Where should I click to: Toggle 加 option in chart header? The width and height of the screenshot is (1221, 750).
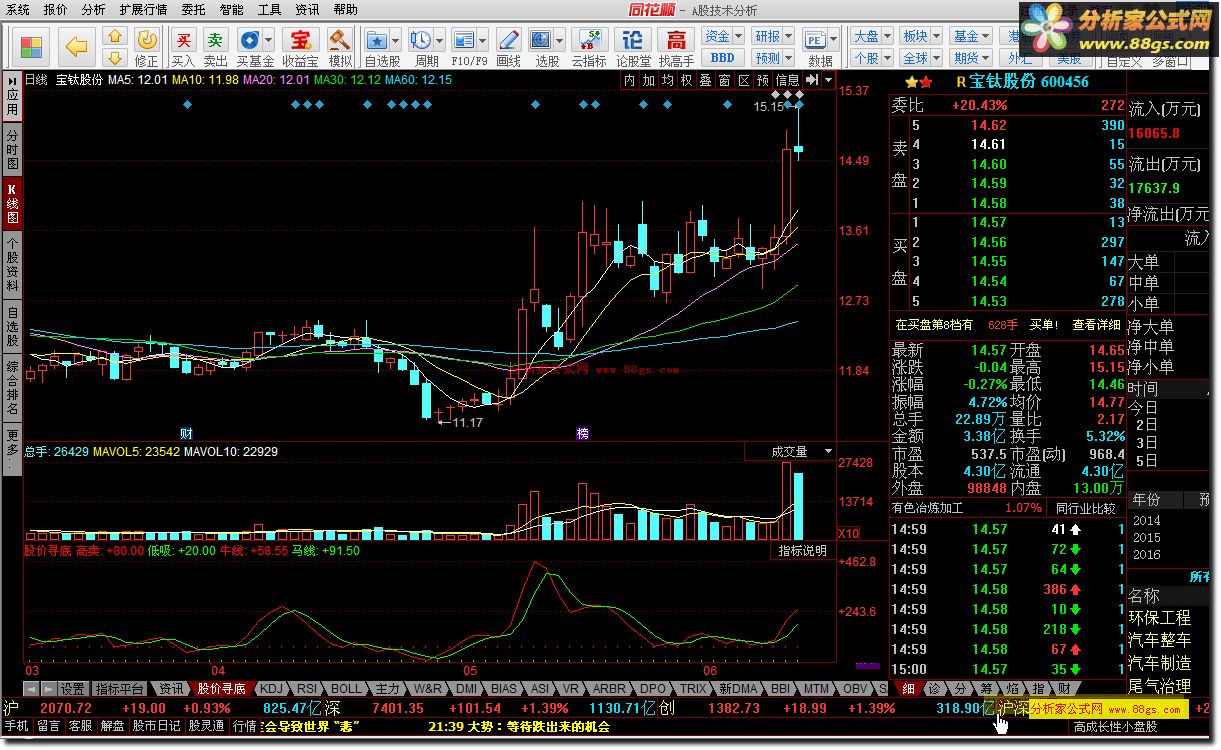tap(648, 79)
